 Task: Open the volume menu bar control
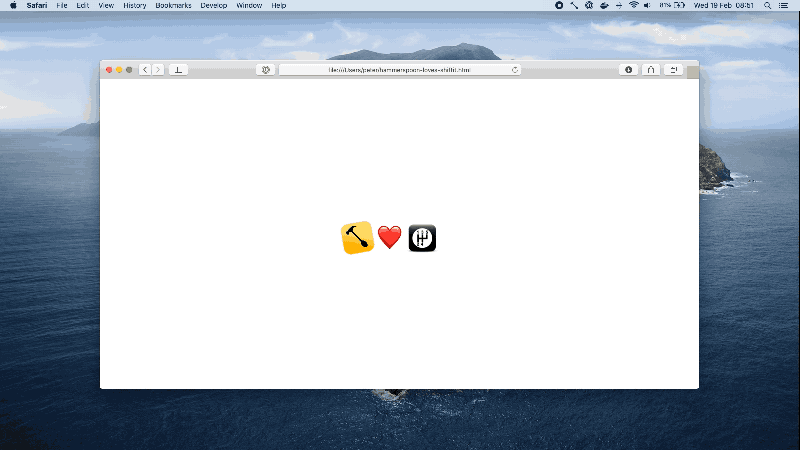(647, 6)
